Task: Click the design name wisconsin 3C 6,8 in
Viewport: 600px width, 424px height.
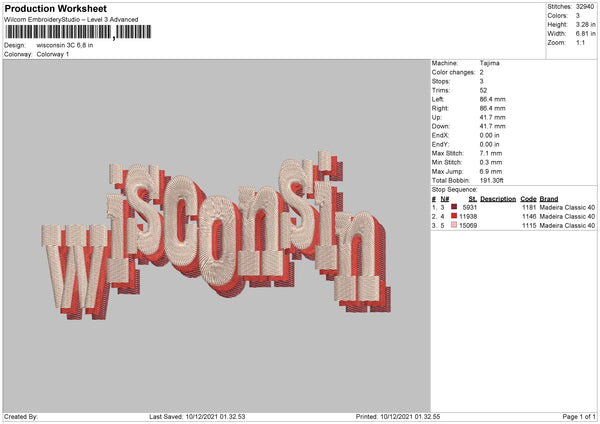Action: 65,45
